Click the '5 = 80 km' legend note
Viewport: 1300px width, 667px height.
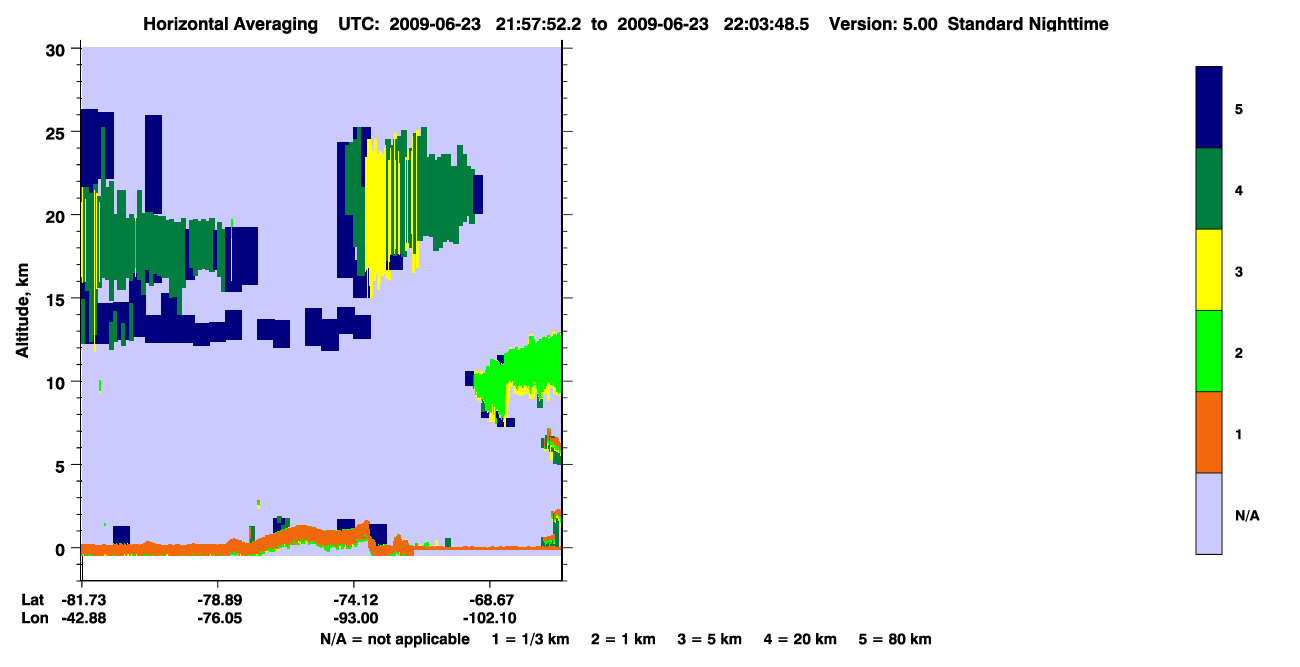pos(895,639)
